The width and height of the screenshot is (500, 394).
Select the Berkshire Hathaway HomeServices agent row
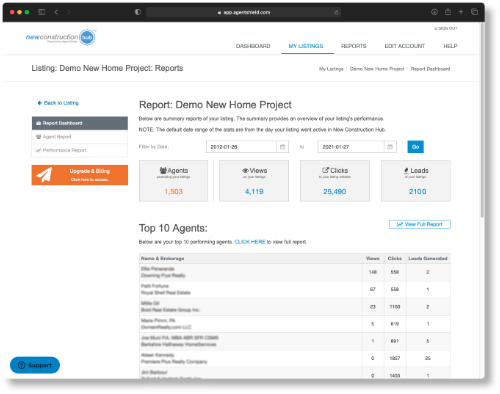(295, 341)
